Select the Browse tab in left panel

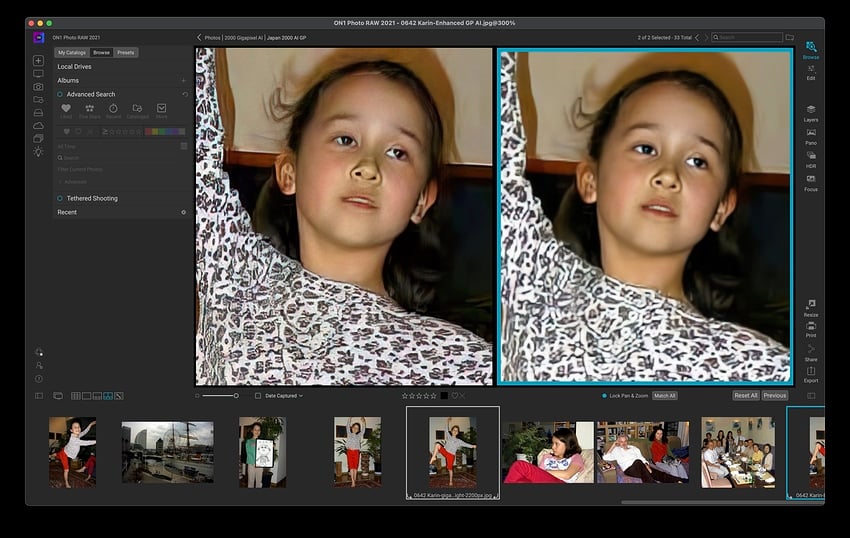(x=101, y=53)
